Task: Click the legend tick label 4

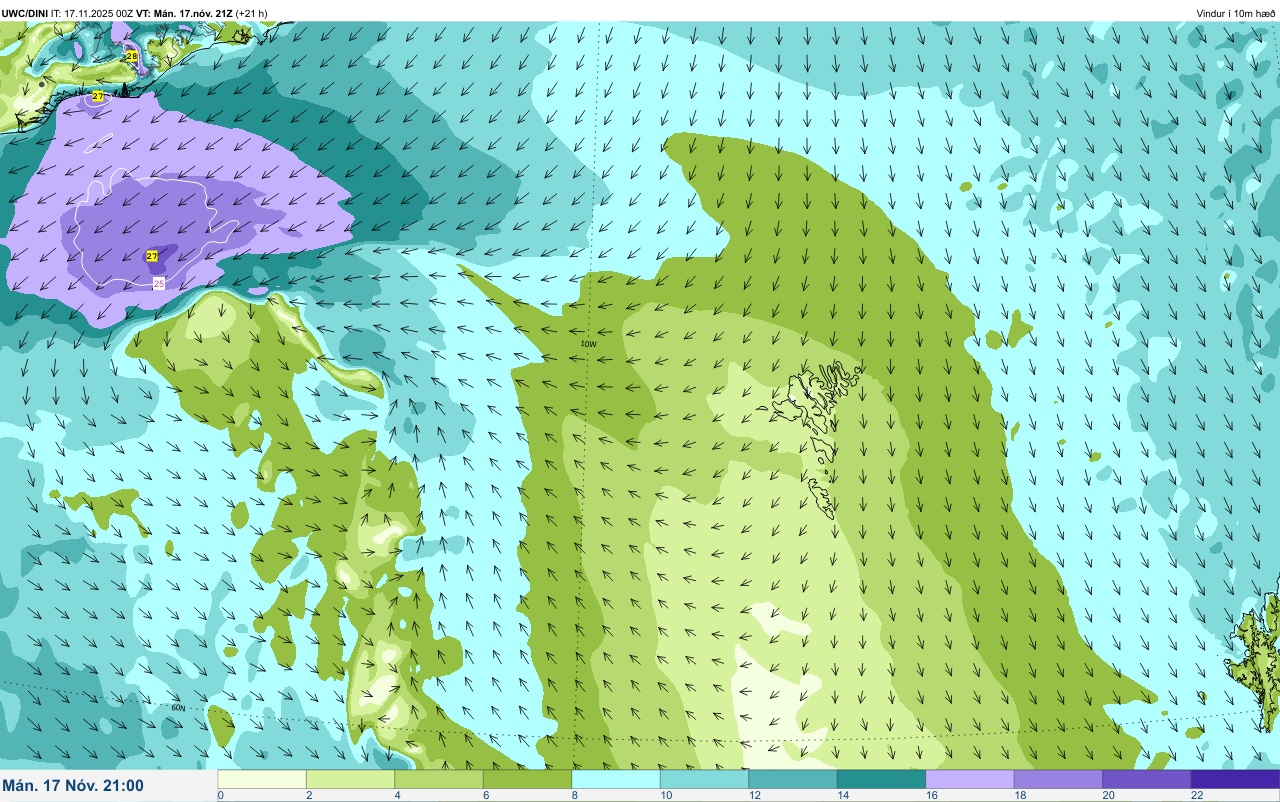Action: click(x=397, y=795)
